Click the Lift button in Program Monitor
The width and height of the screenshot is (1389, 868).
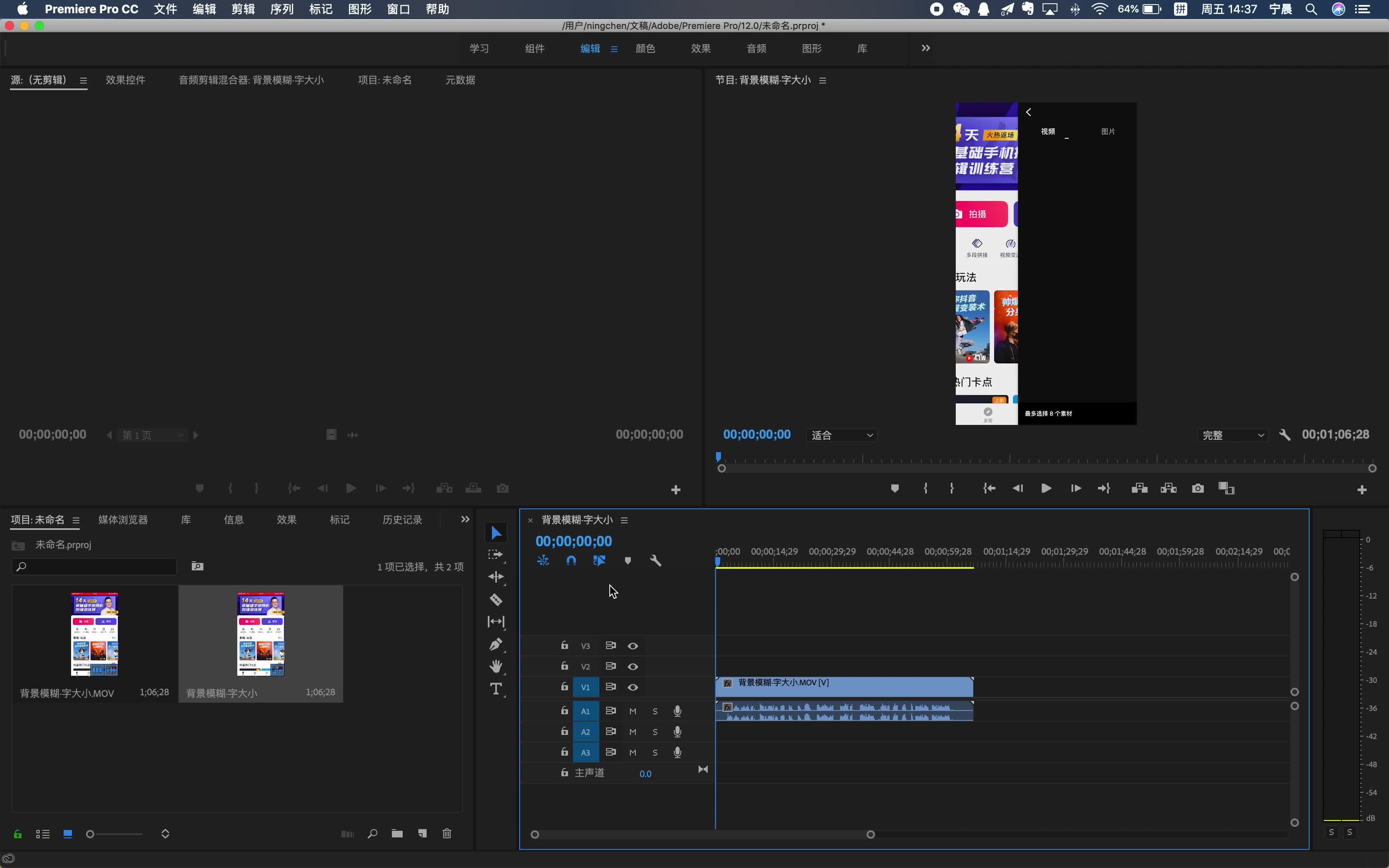click(1139, 489)
